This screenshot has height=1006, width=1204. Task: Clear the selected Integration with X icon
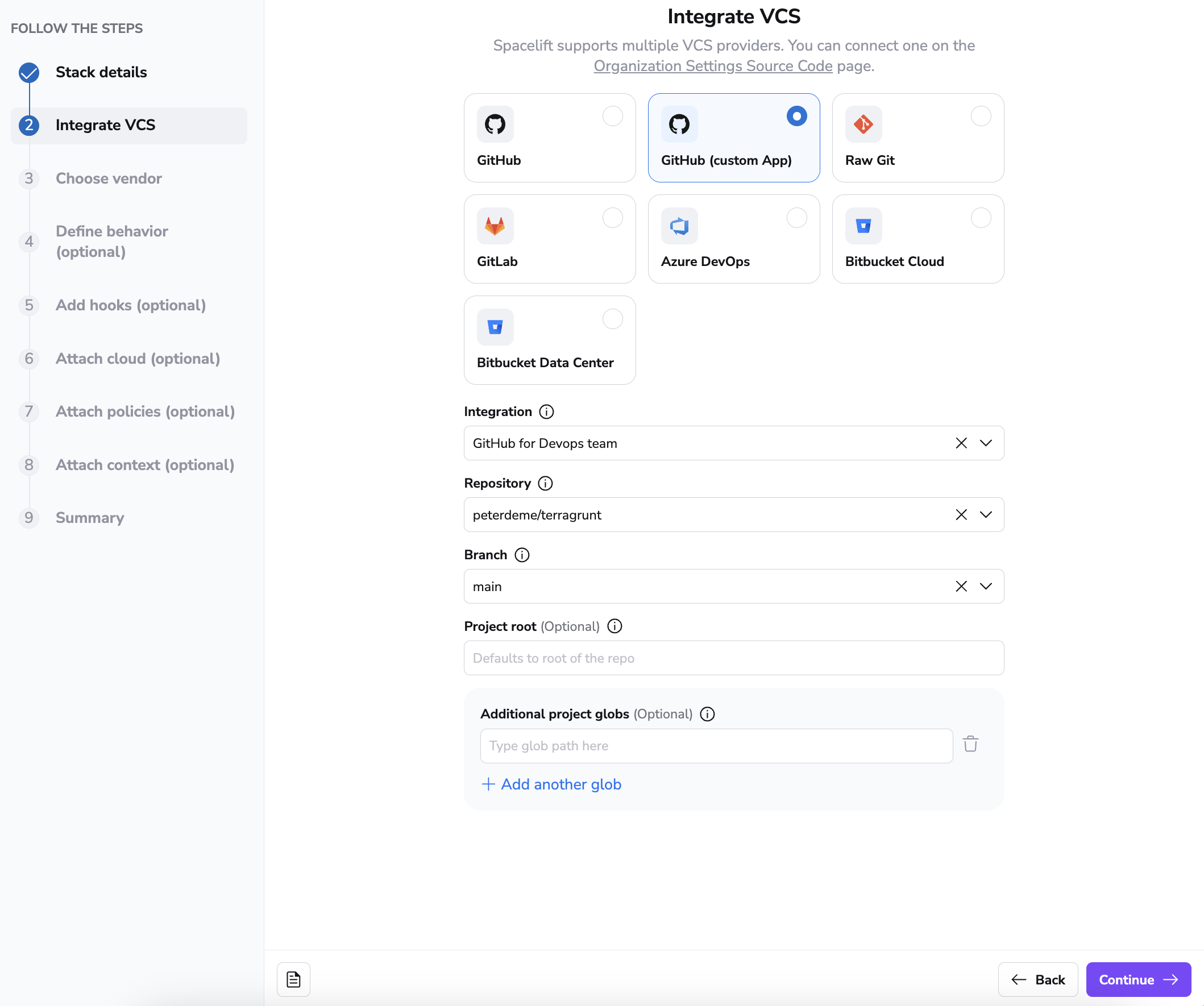tap(961, 443)
